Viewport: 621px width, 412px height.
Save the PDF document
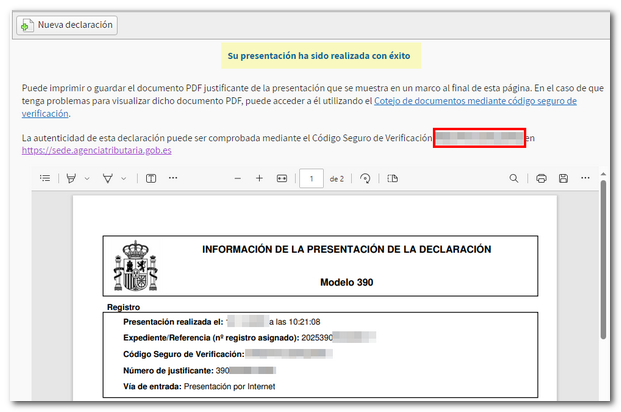pos(563,178)
